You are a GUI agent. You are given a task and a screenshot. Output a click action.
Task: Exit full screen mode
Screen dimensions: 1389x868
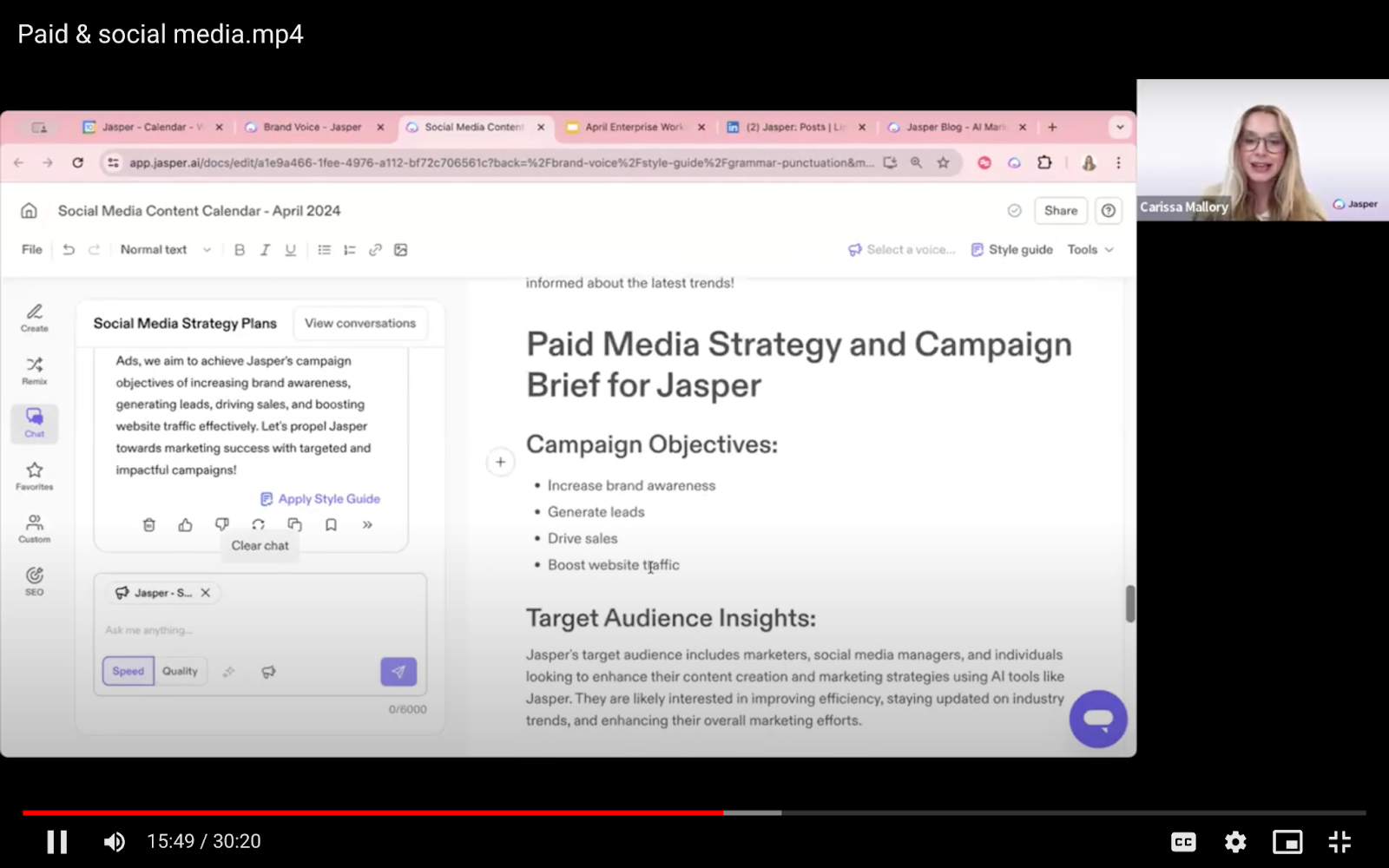click(x=1340, y=841)
